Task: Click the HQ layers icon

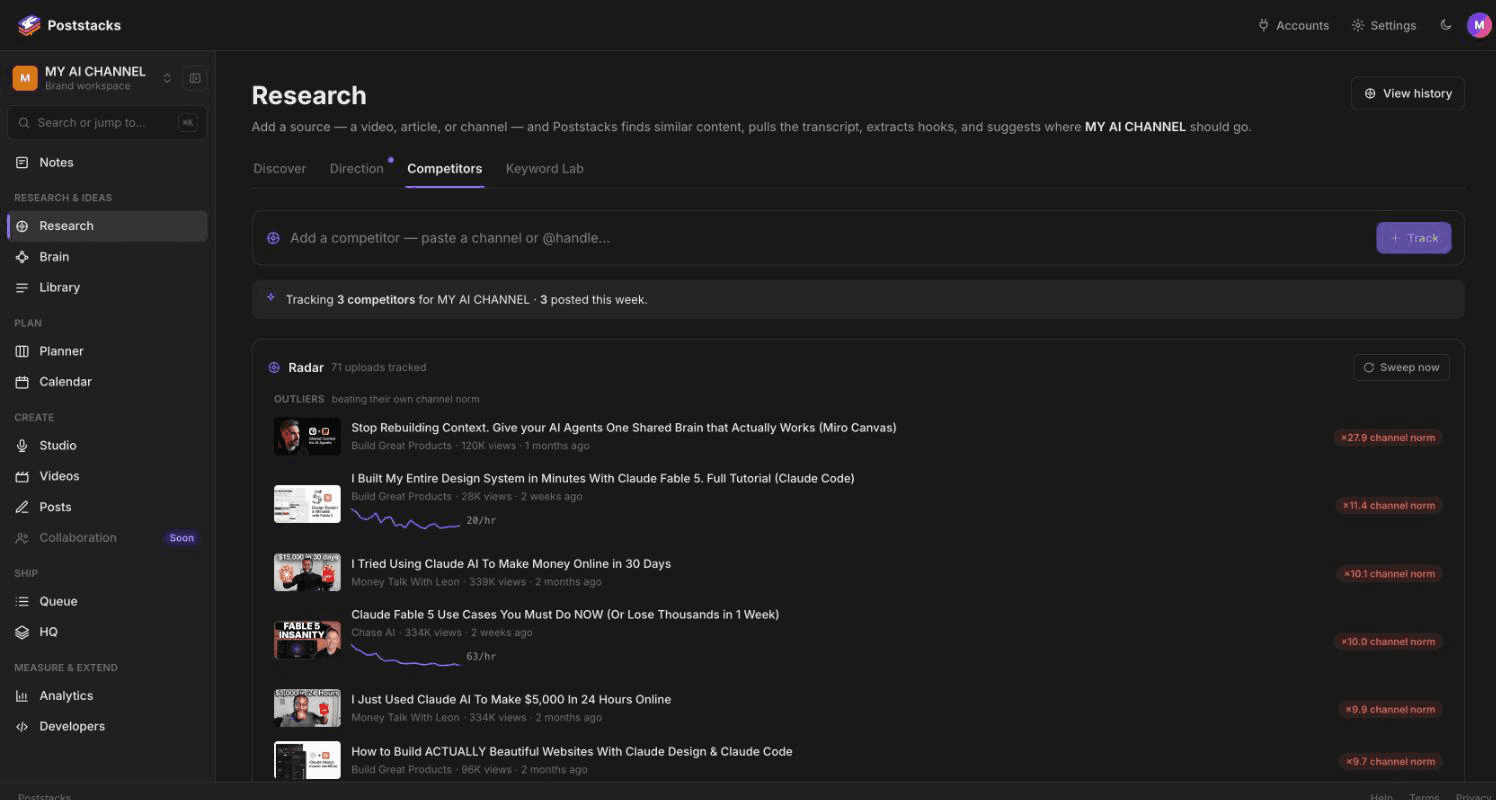Action: coord(22,632)
